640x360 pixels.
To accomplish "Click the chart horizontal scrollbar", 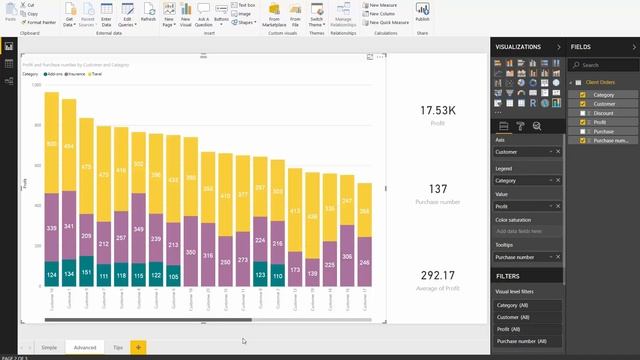I will [x=148, y=320].
